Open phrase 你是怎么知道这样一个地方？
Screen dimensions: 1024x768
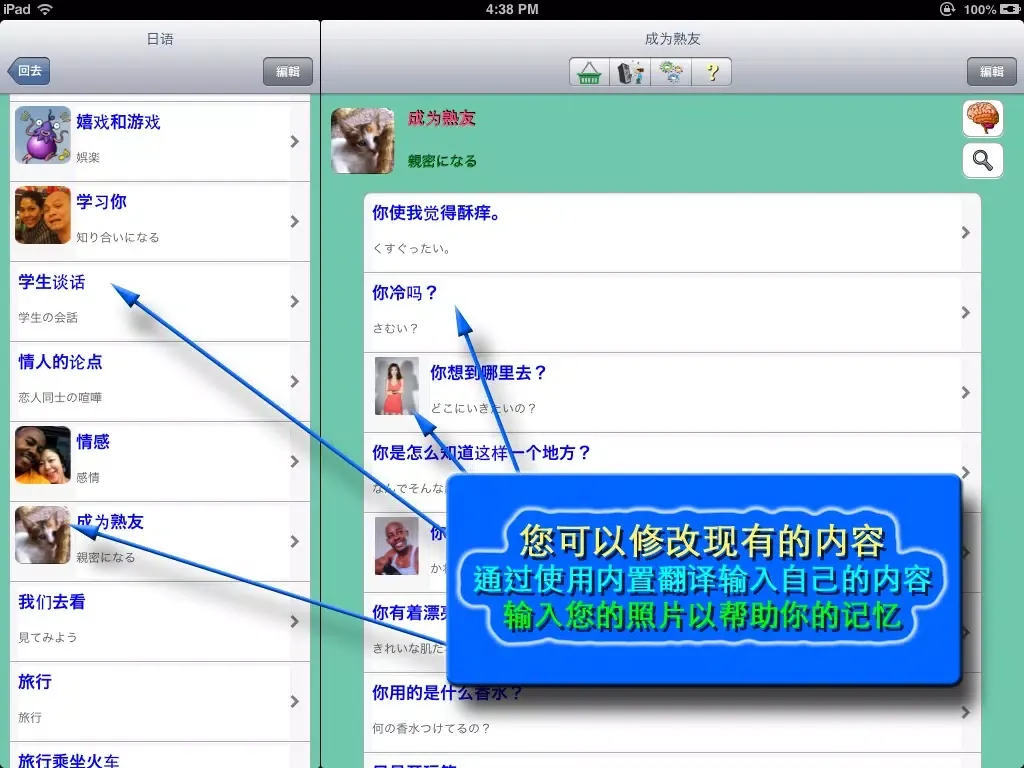pyautogui.click(x=672, y=455)
